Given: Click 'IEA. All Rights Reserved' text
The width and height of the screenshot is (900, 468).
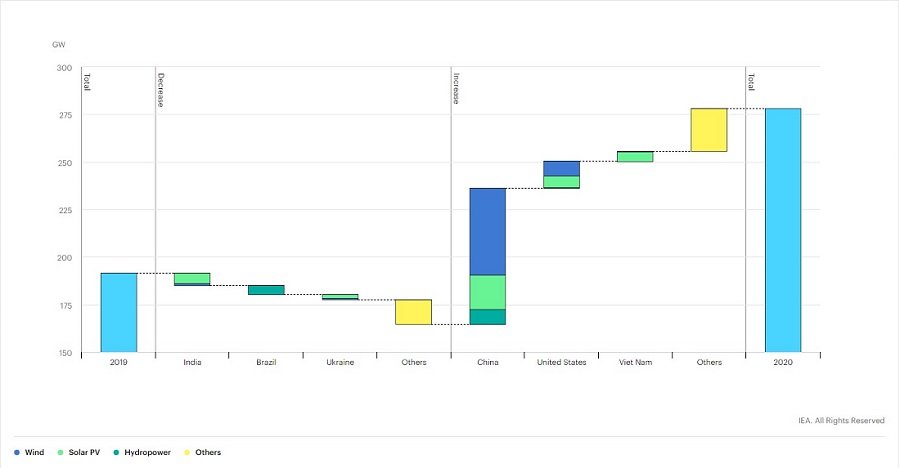Looking at the screenshot, I should (841, 421).
